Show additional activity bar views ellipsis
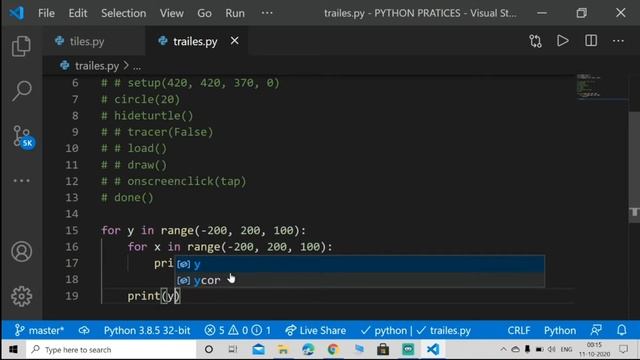 tap(21, 180)
